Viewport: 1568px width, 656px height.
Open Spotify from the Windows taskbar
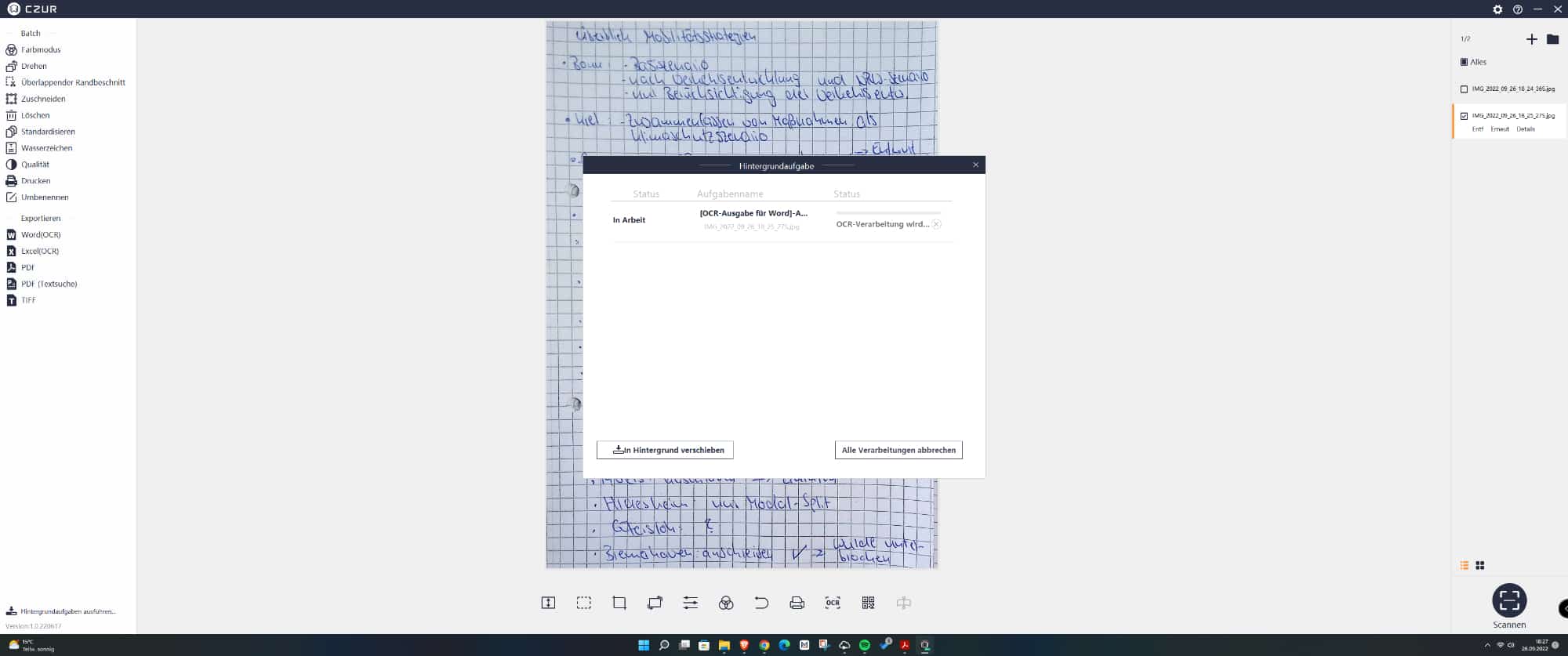coord(864,645)
